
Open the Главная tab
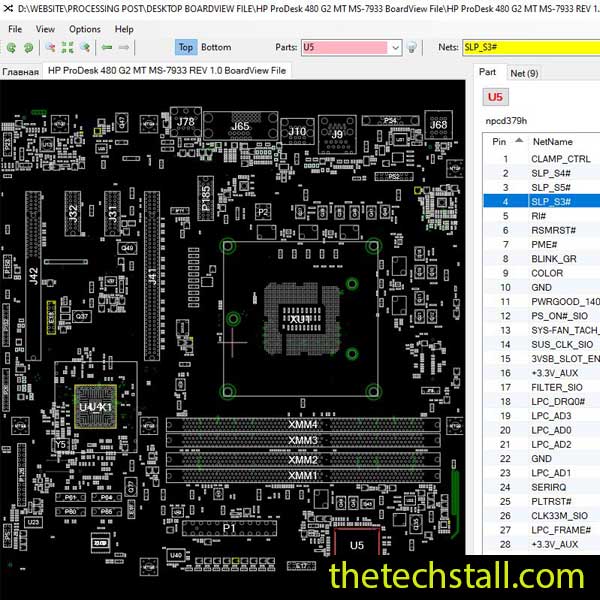click(20, 71)
